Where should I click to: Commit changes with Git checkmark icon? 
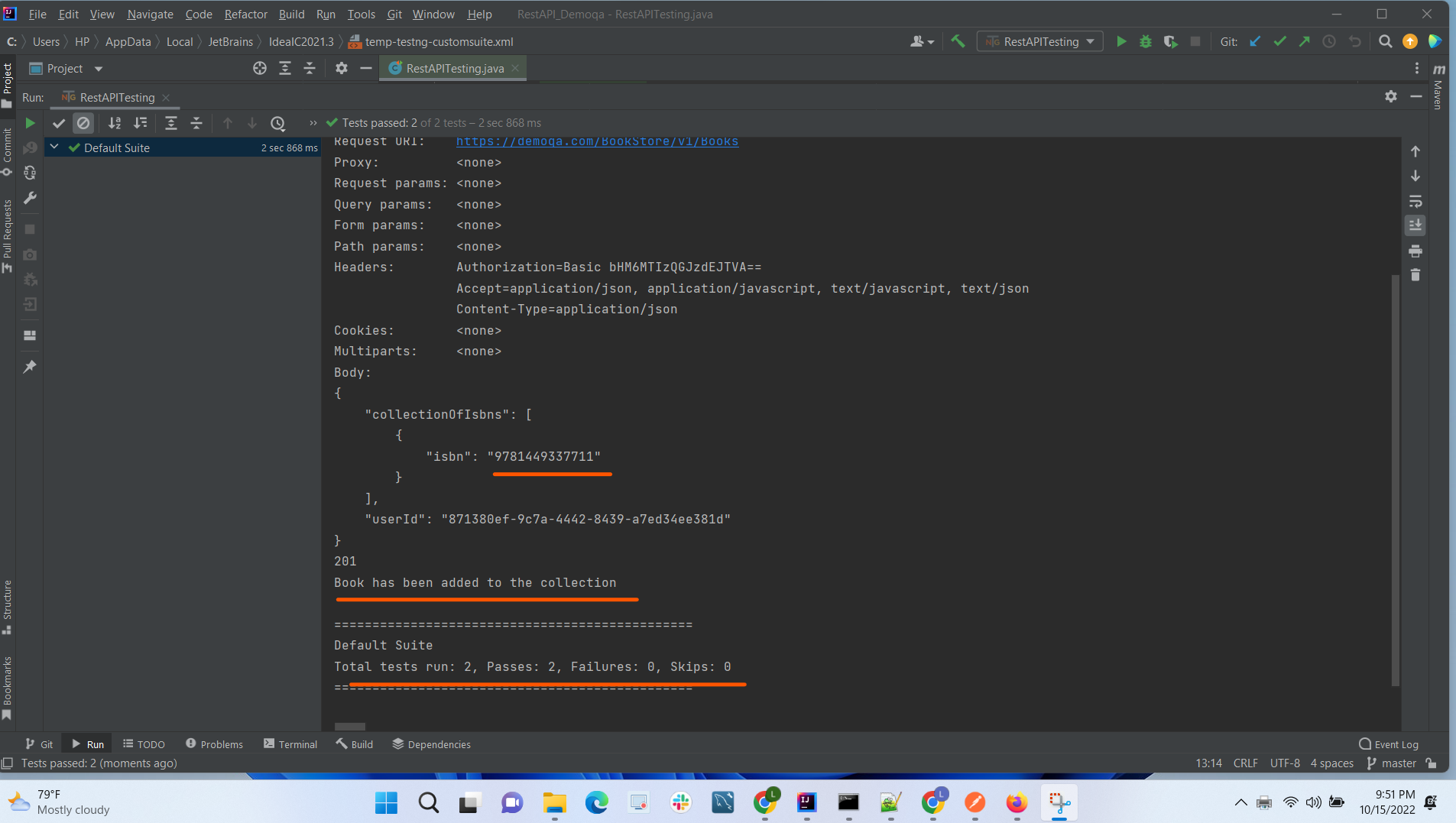[1280, 41]
